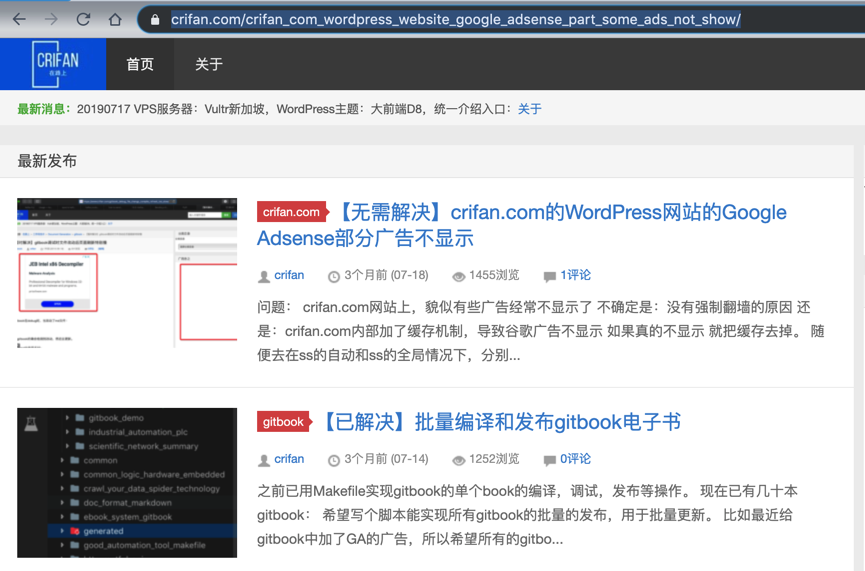Reload the page with the refresh icon
The height and width of the screenshot is (571, 865).
pyautogui.click(x=83, y=20)
